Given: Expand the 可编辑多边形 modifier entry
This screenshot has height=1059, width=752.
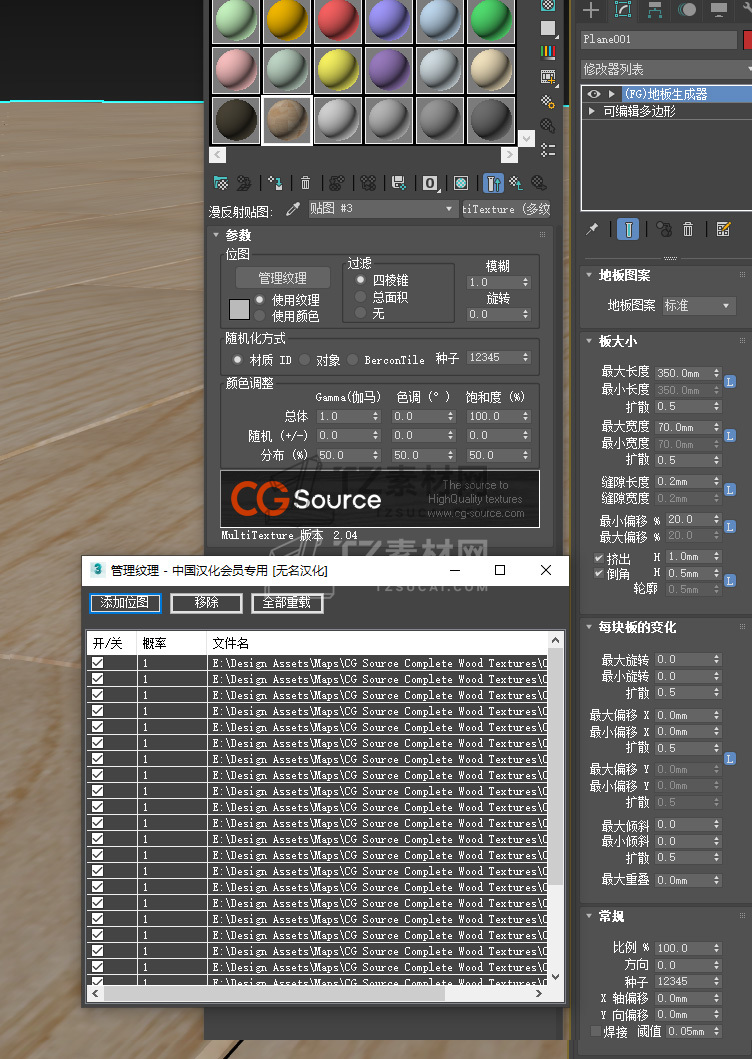Looking at the screenshot, I should 593,112.
